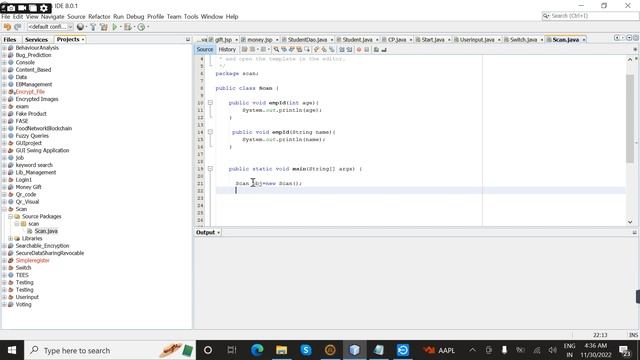The width and height of the screenshot is (640, 360).
Task: Expand the BehaviourAnalysis project
Action: tap(4, 48)
